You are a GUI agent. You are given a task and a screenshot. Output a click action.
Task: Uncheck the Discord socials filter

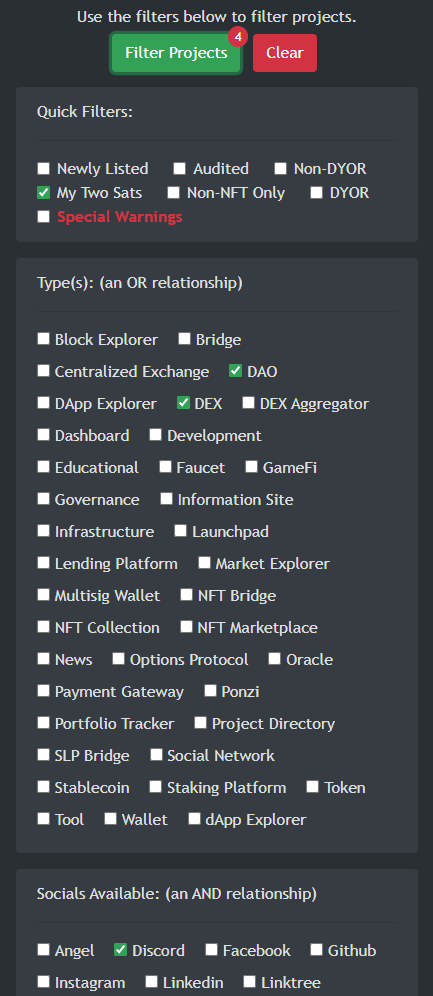120,950
